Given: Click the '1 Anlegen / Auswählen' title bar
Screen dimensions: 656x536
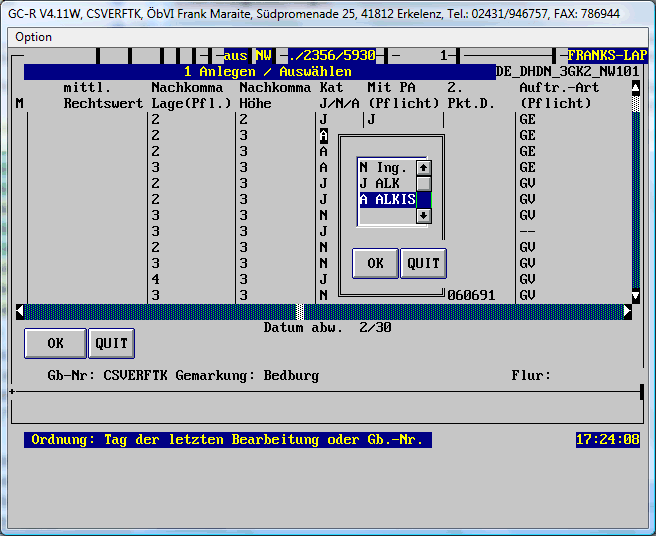Looking at the screenshot, I should (x=260, y=72).
